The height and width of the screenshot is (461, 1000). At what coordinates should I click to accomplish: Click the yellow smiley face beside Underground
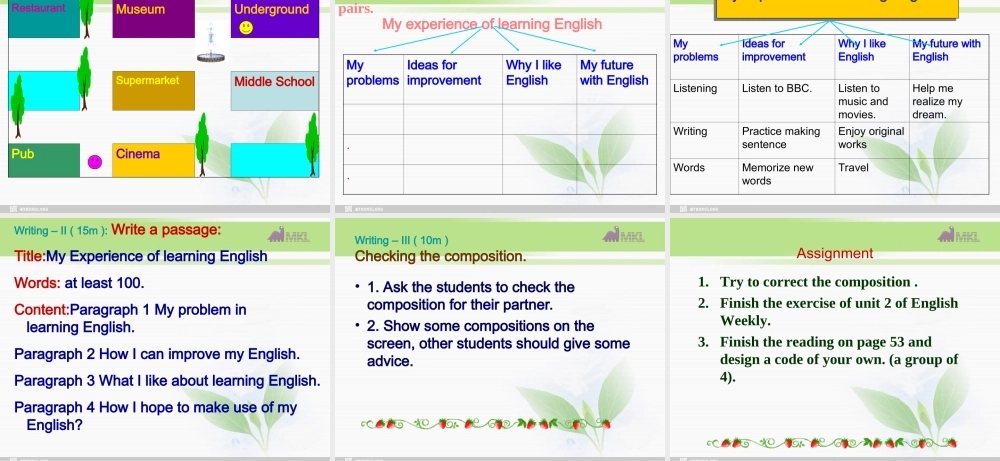tap(246, 28)
